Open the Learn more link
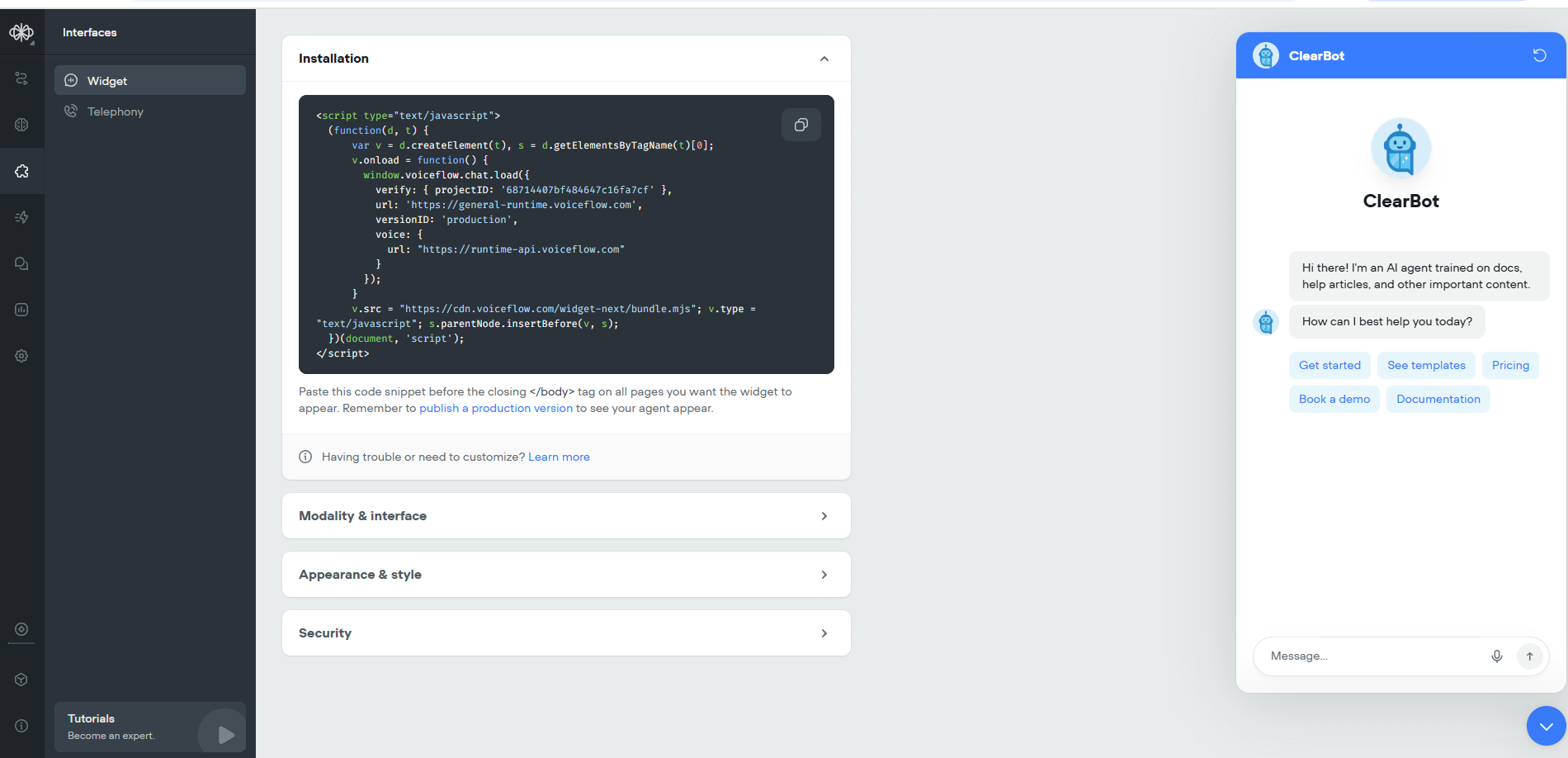Screen dimensions: 1568x758 pyautogui.click(x=559, y=457)
